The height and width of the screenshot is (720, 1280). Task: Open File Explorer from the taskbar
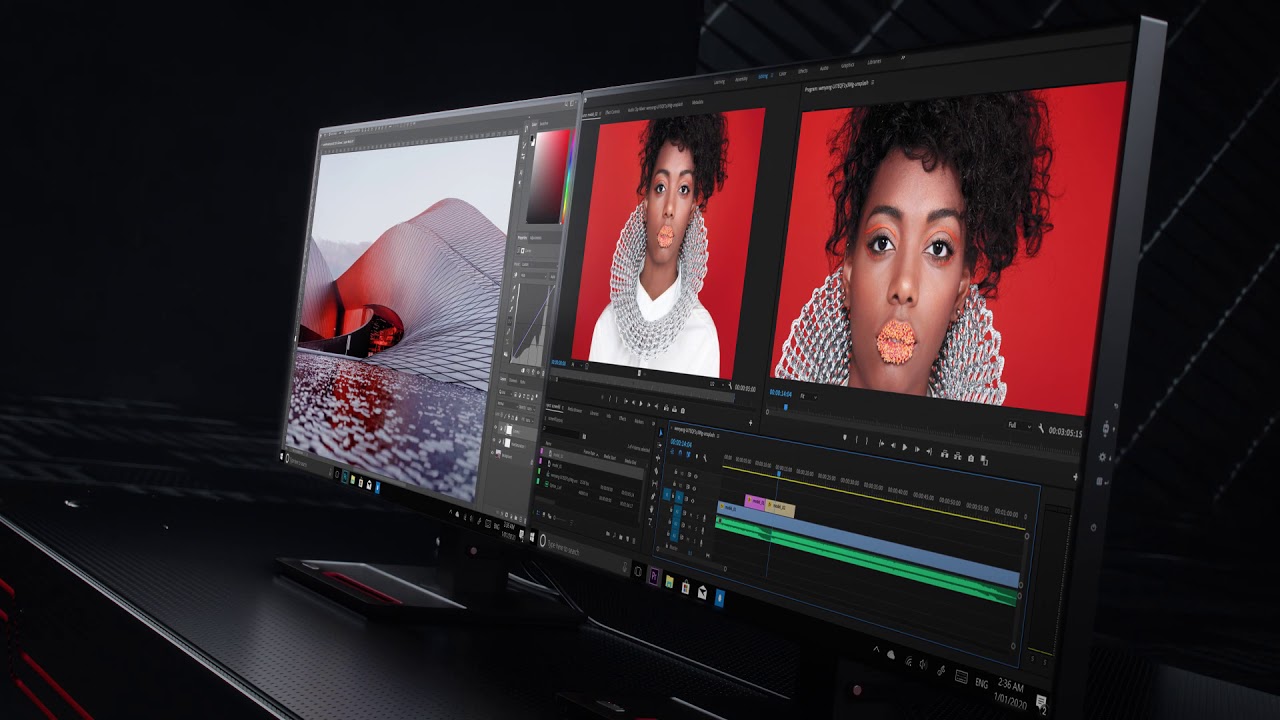(x=669, y=580)
